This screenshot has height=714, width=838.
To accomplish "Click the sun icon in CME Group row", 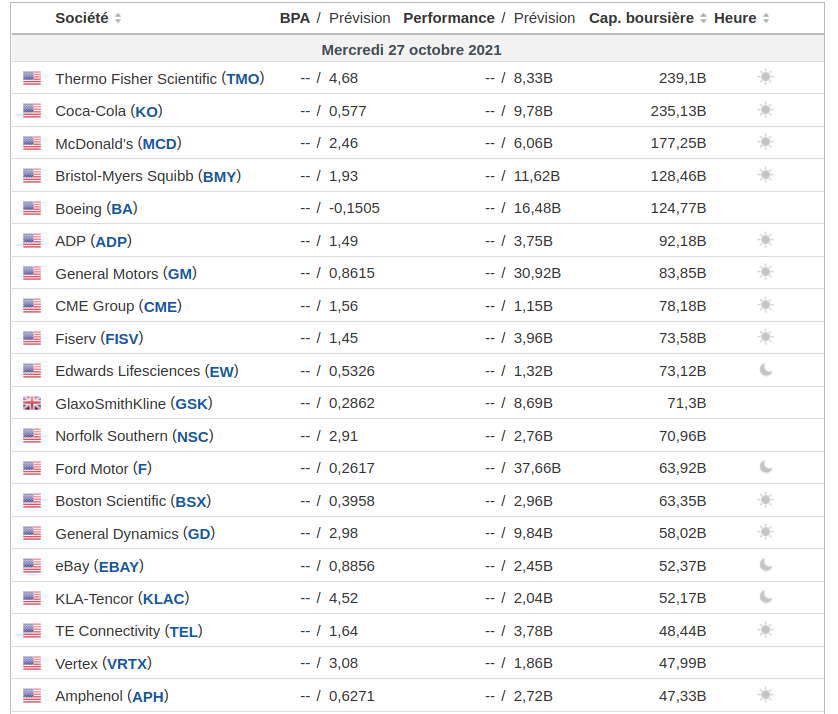I will coord(765,305).
